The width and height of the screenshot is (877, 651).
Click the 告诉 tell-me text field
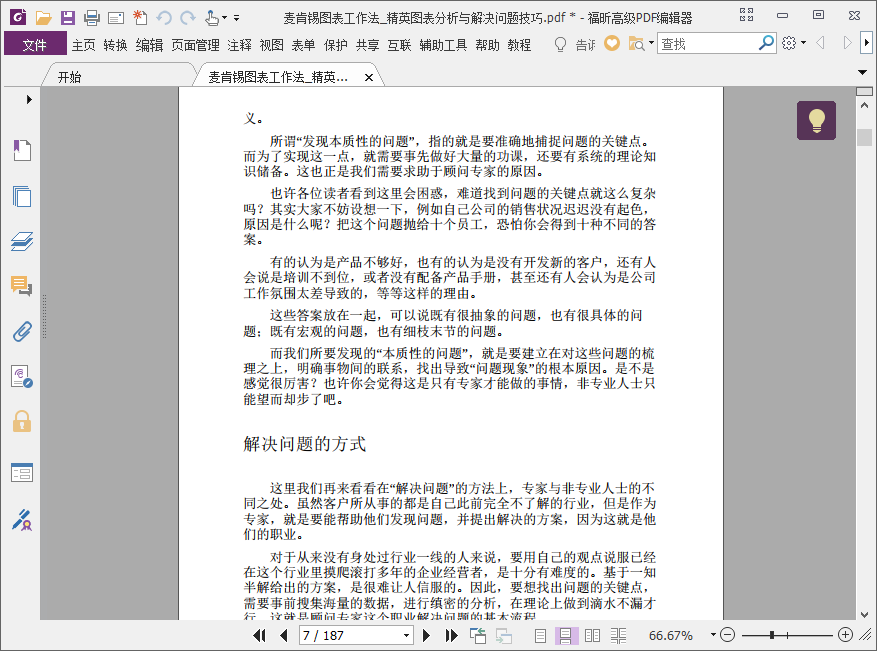(x=585, y=45)
